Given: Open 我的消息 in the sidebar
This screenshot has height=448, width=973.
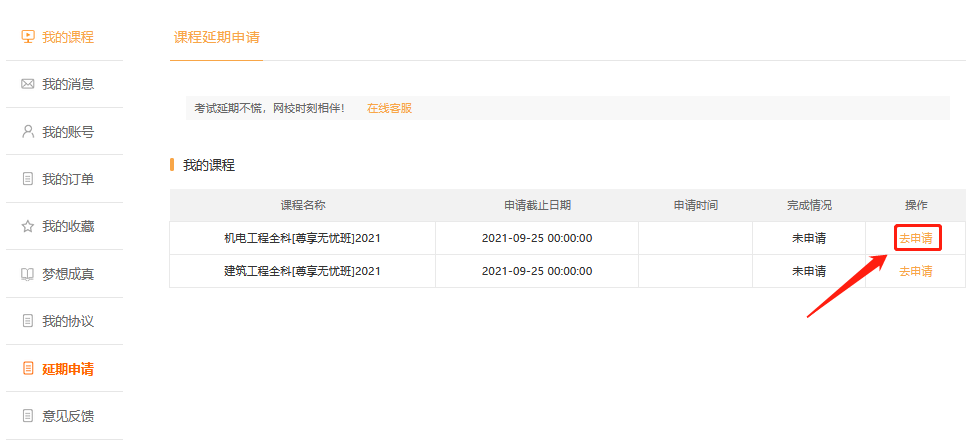Looking at the screenshot, I should (68, 84).
